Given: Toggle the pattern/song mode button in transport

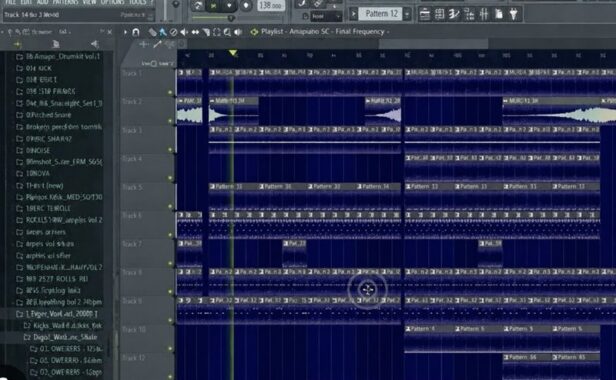Looking at the screenshot, I should point(198,6).
